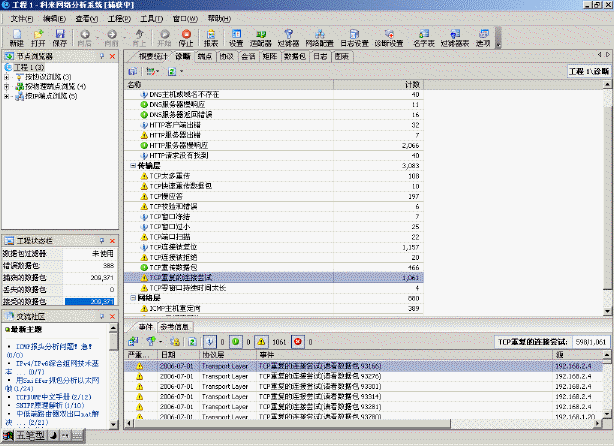Screen dimensions: 614x446
Task: Click the refresh icon in diagnosis toolbar
Action: (172, 71)
